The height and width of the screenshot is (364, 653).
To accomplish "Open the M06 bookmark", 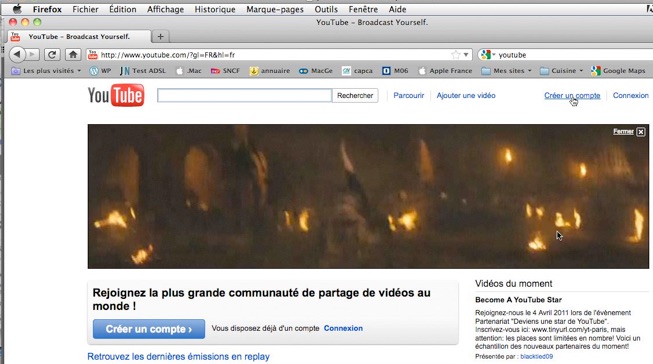I will click(395, 71).
